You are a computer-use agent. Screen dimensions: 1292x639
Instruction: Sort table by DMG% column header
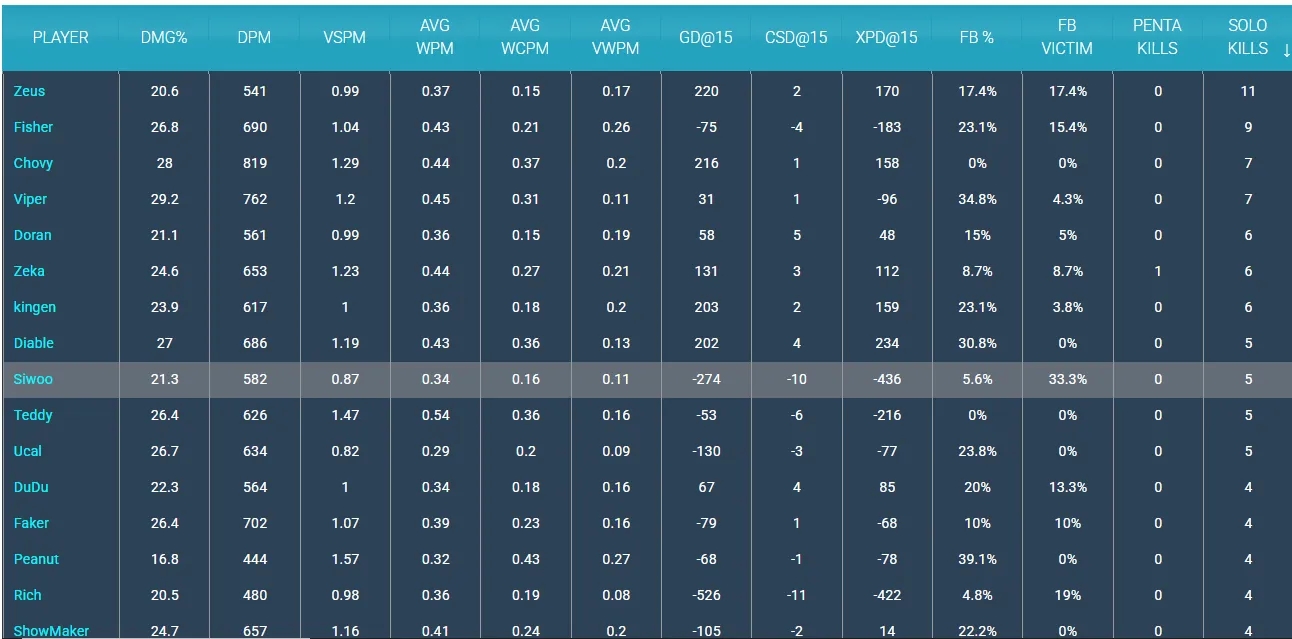(164, 37)
